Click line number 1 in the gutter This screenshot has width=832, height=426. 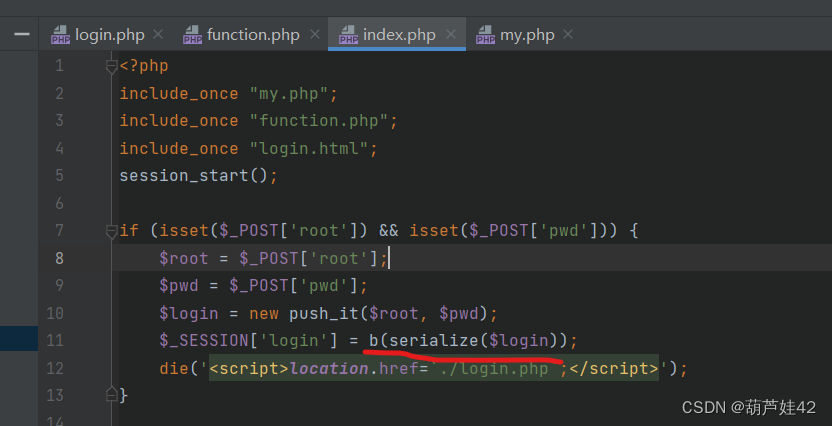point(59,66)
